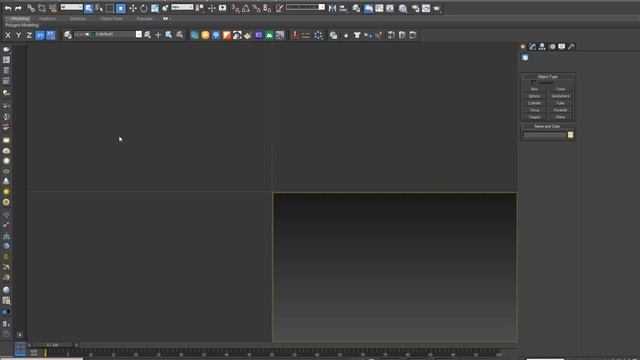640x360 pixels.
Task: Activate the Select and Rotate tool
Action: pos(144,8)
